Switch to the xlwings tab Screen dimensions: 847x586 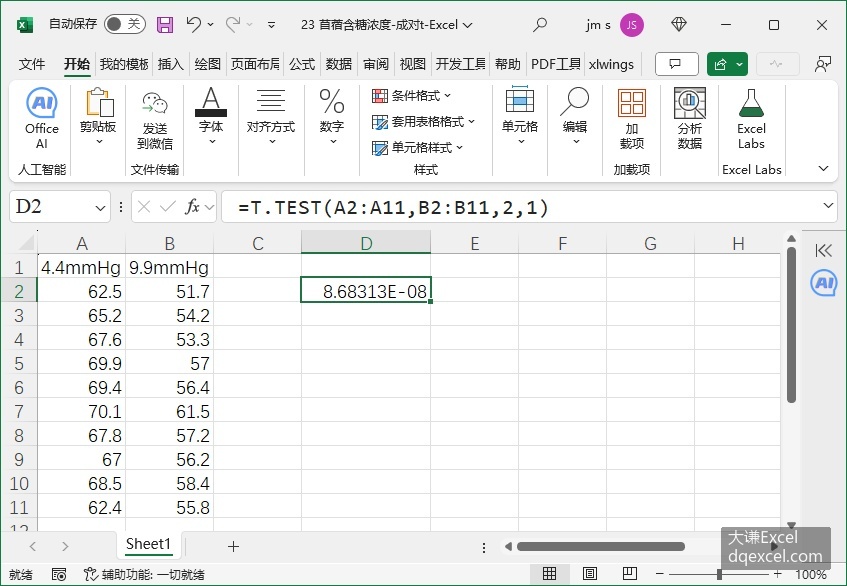[611, 64]
